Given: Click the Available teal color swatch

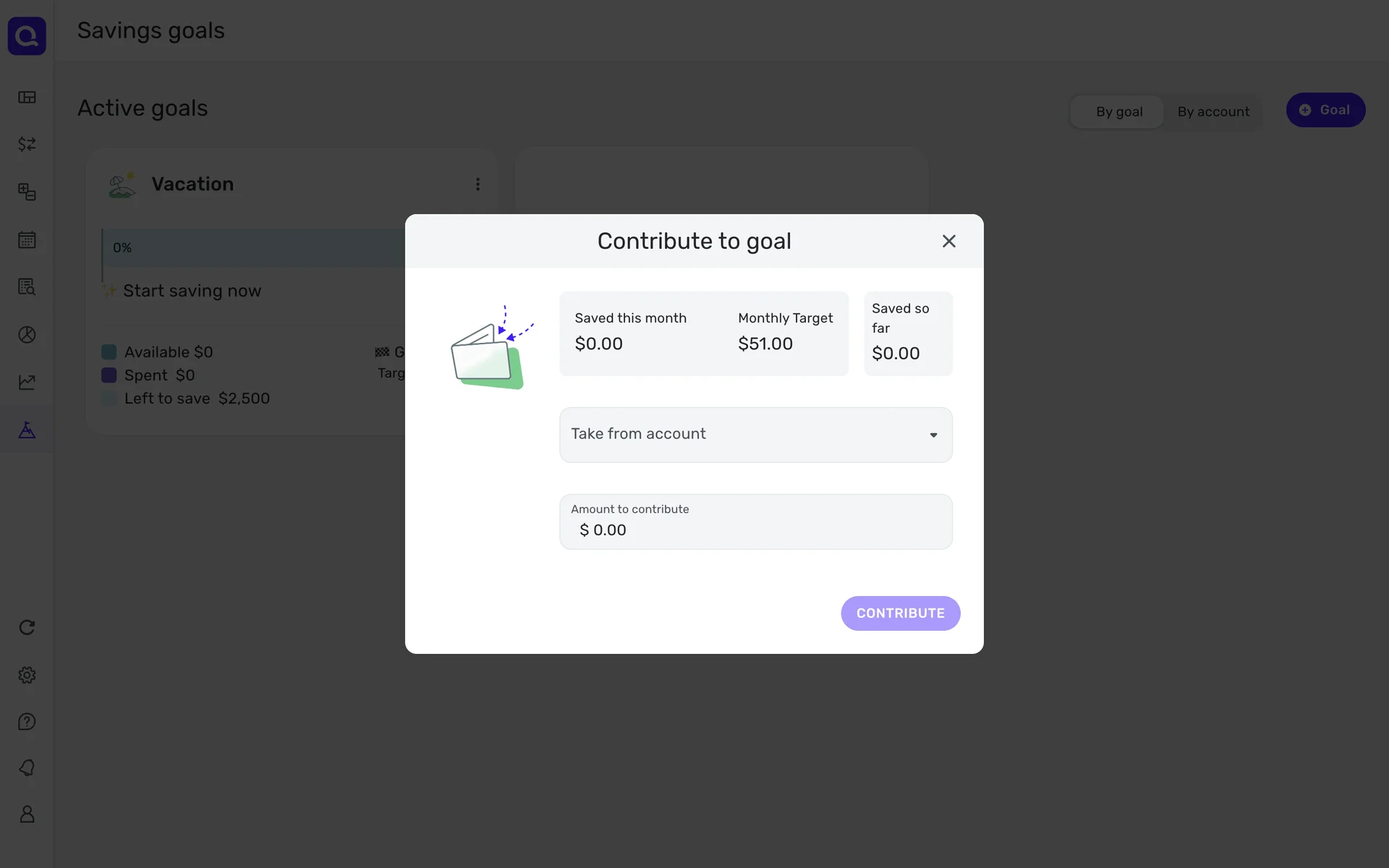Looking at the screenshot, I should pos(109,352).
